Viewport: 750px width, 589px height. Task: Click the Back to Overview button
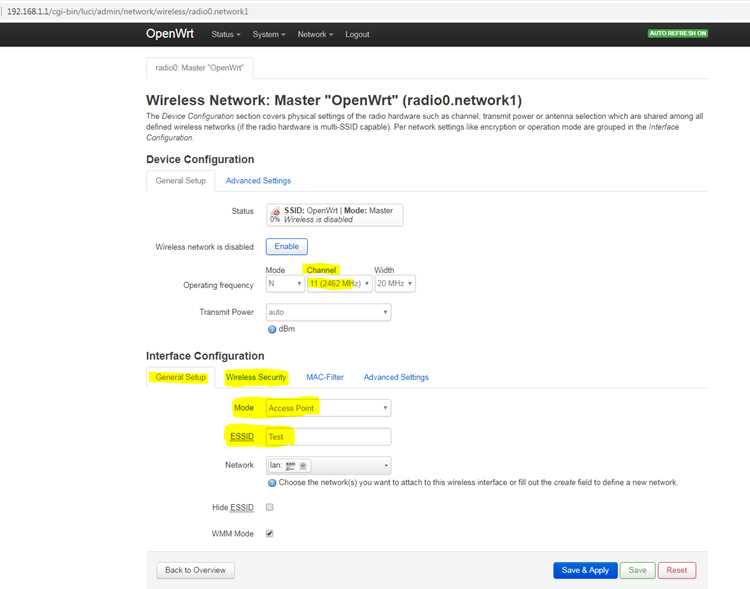(x=195, y=570)
